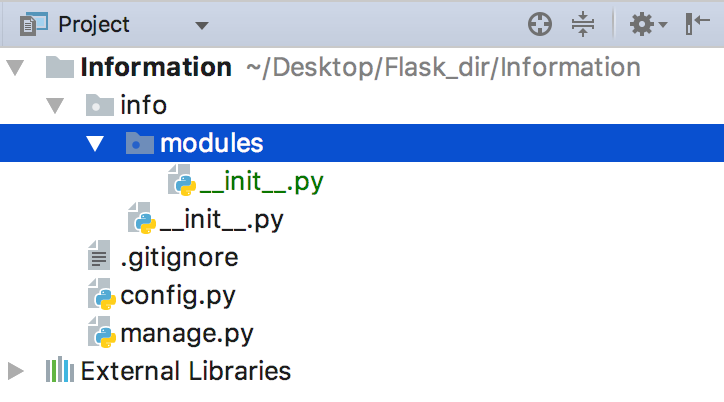Open the gear settings menu
The image size is (724, 402).
coord(648,24)
